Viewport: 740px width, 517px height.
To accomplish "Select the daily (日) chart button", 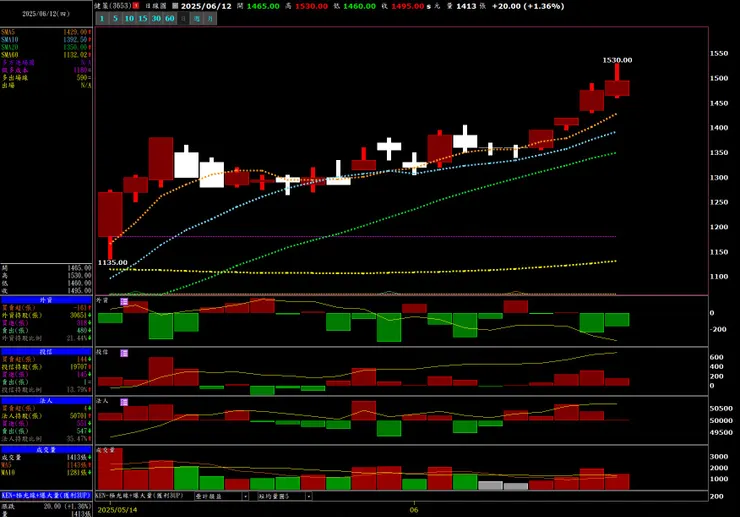I will (183, 18).
